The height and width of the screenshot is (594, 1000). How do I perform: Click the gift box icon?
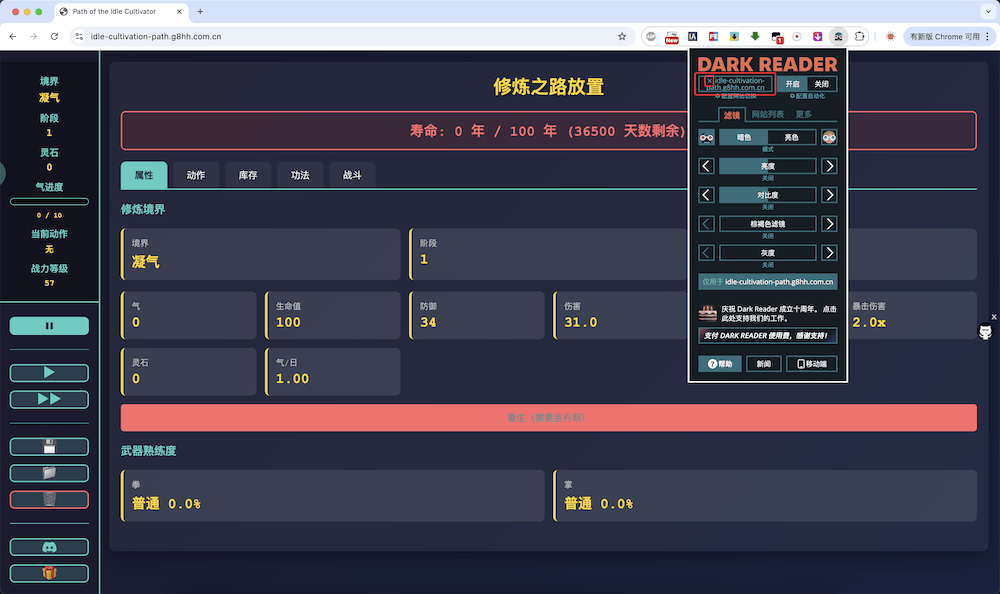tap(49, 573)
